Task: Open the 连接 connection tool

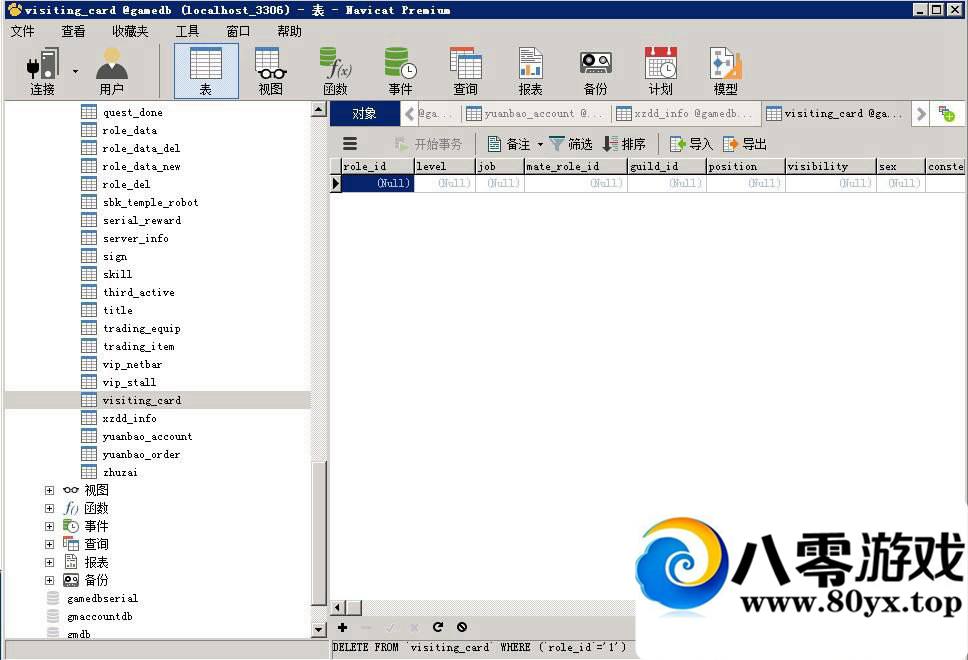Action: click(x=43, y=71)
